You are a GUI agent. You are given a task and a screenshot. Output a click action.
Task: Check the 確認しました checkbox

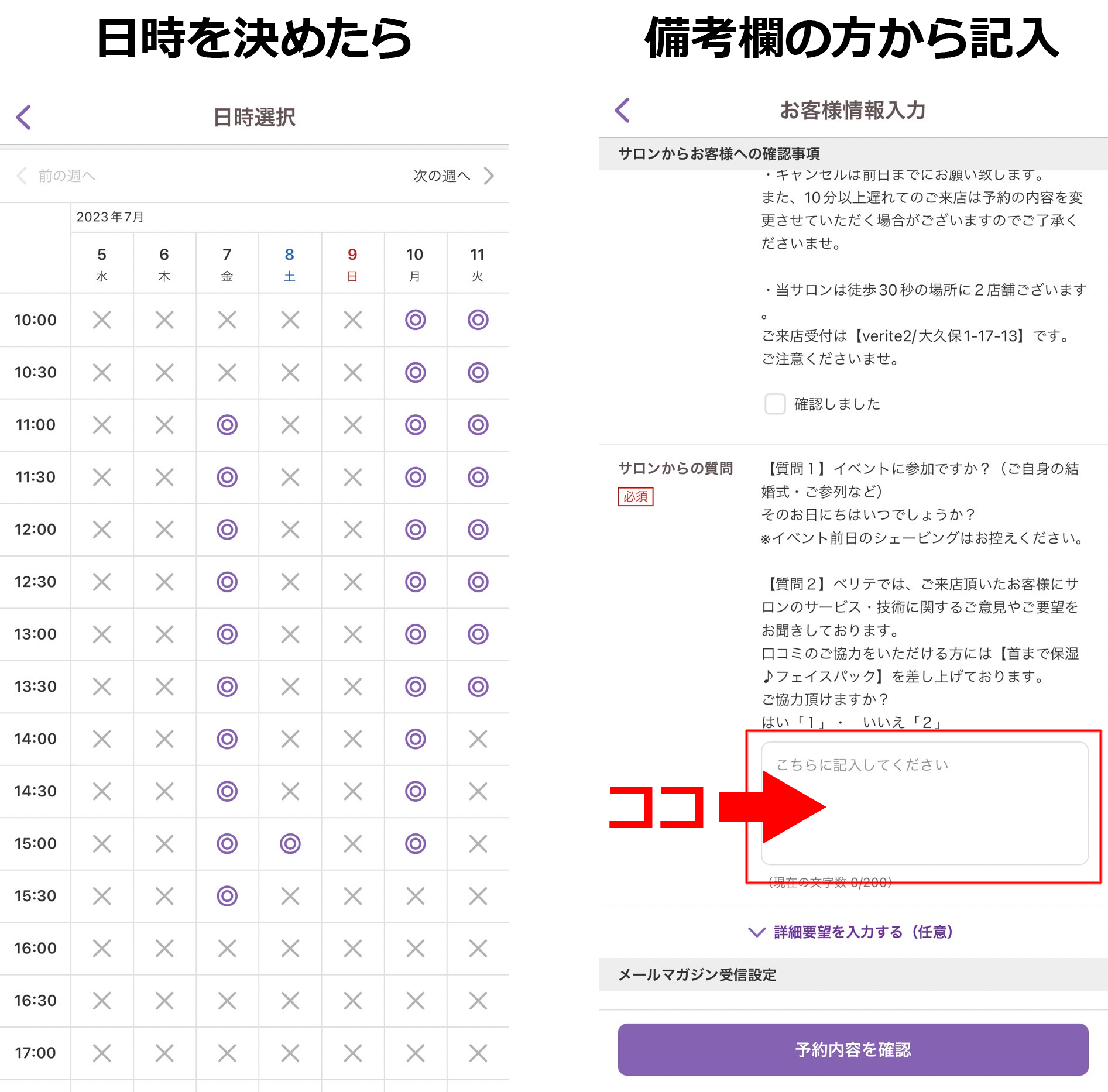coord(775,403)
